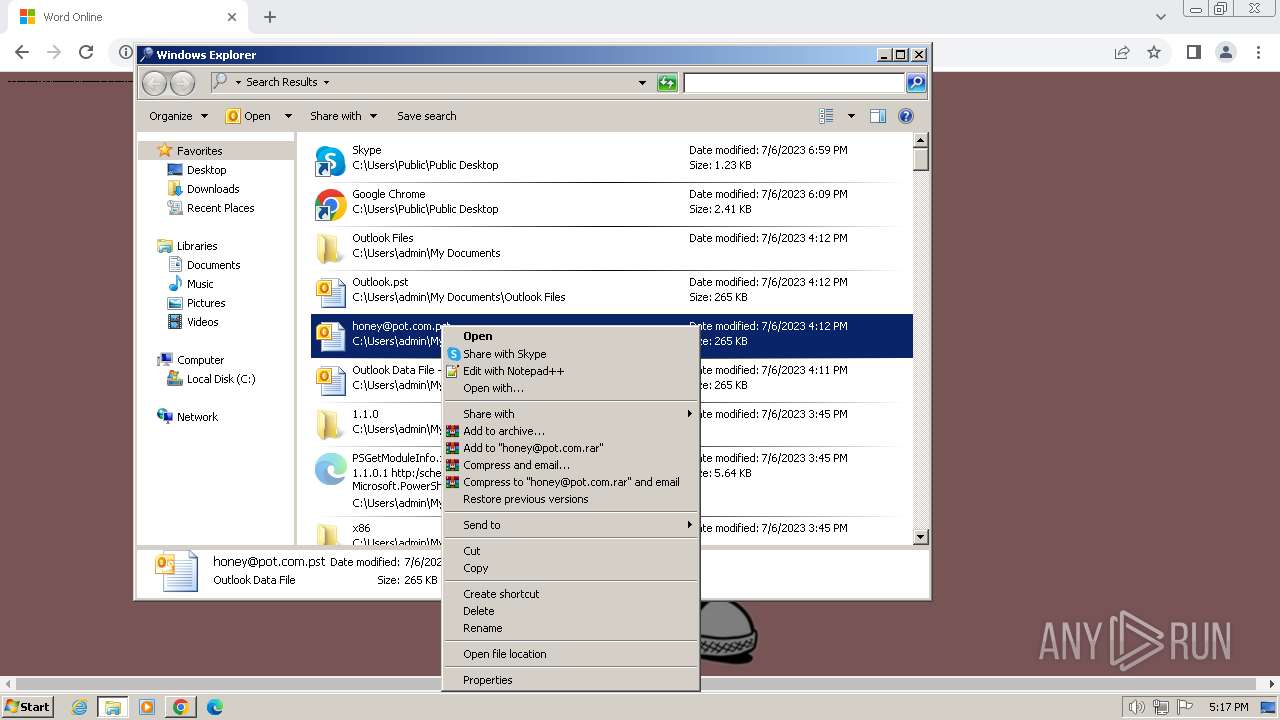Choose Cut from context menu
The image size is (1280, 720).
click(571, 551)
